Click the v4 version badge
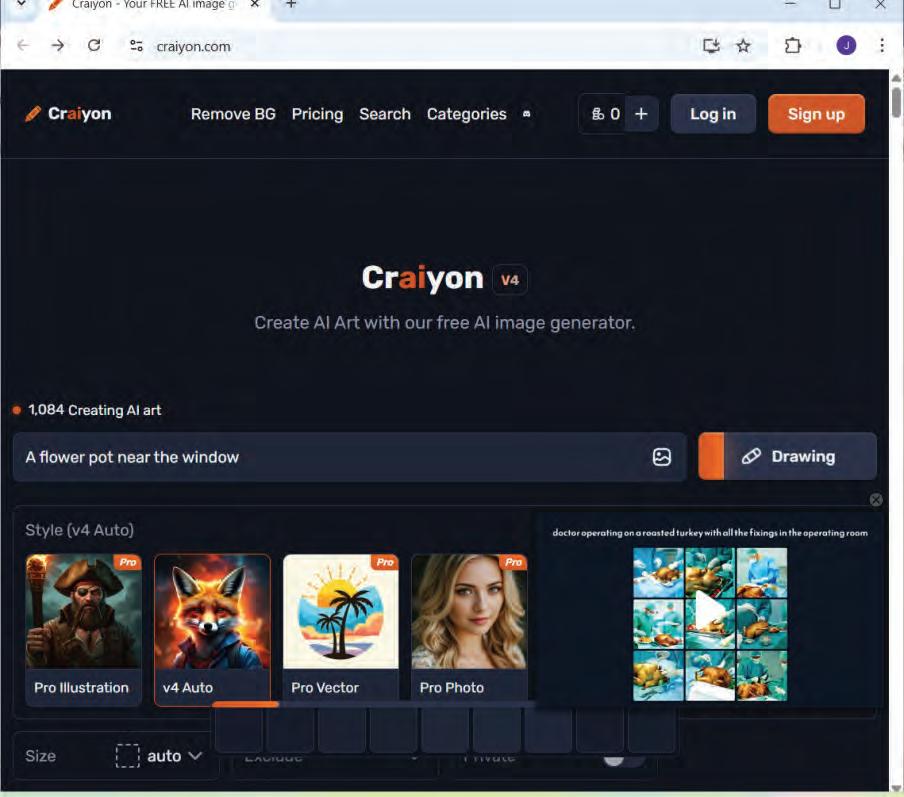This screenshot has width=904, height=797. click(510, 280)
